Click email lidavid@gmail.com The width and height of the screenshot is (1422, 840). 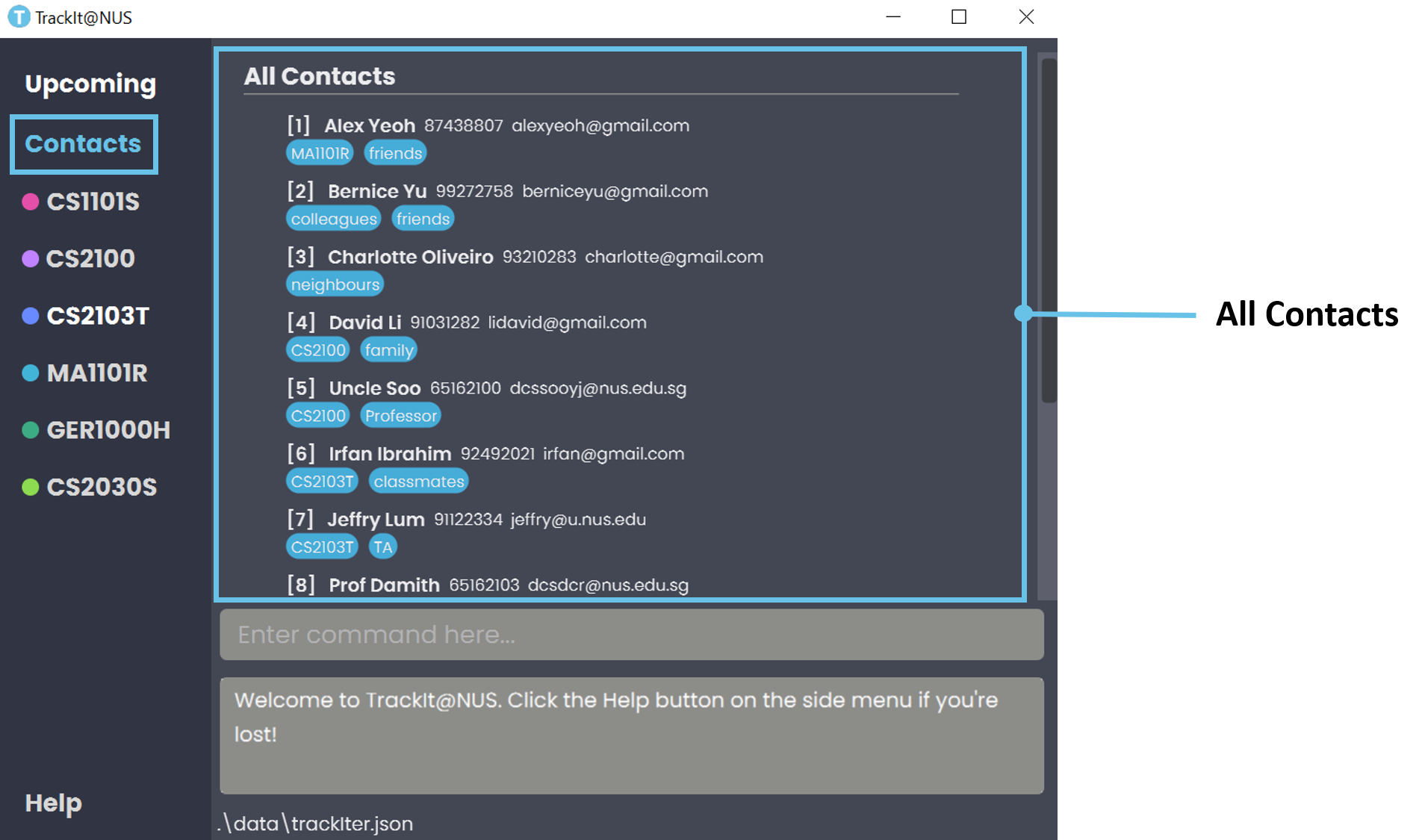[568, 323]
